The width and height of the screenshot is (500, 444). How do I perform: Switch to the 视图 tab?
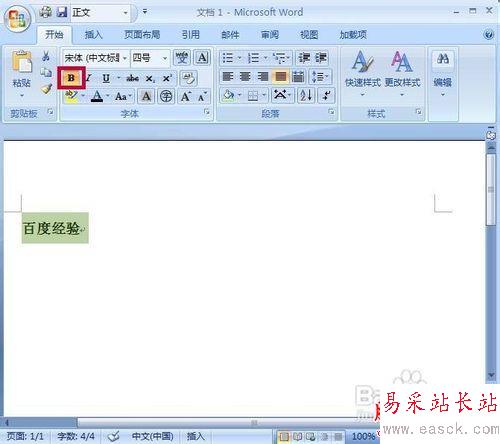point(309,34)
